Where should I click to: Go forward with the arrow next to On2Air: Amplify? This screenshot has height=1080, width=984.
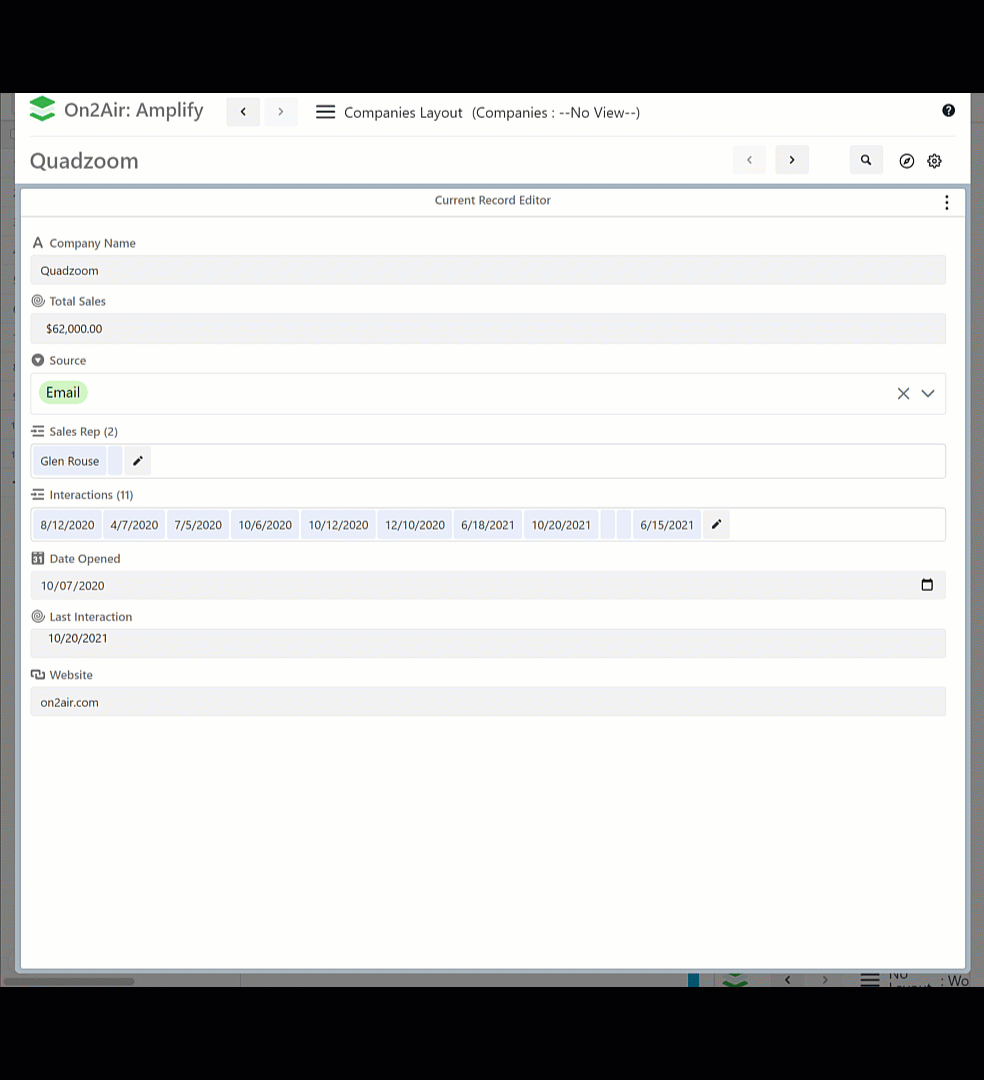click(x=280, y=112)
